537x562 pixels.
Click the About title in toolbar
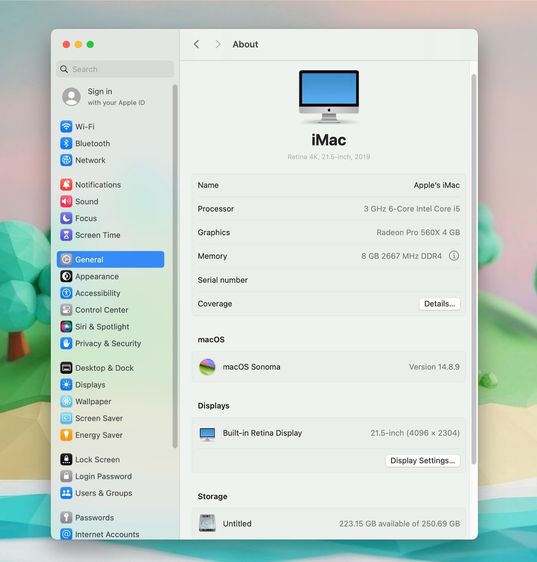tap(245, 44)
